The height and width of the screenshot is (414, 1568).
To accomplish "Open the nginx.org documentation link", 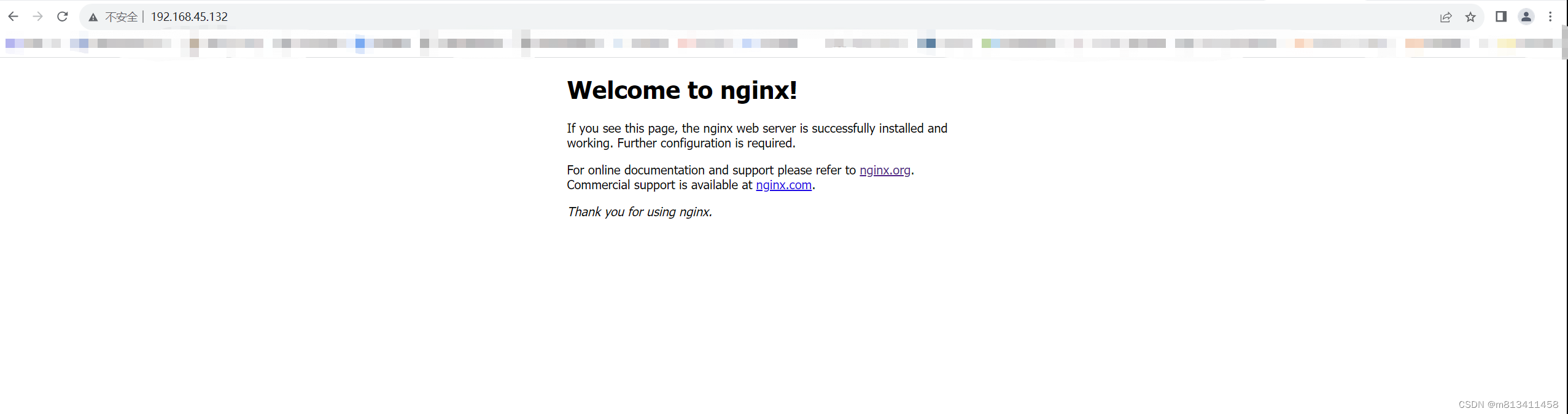I will (x=885, y=170).
